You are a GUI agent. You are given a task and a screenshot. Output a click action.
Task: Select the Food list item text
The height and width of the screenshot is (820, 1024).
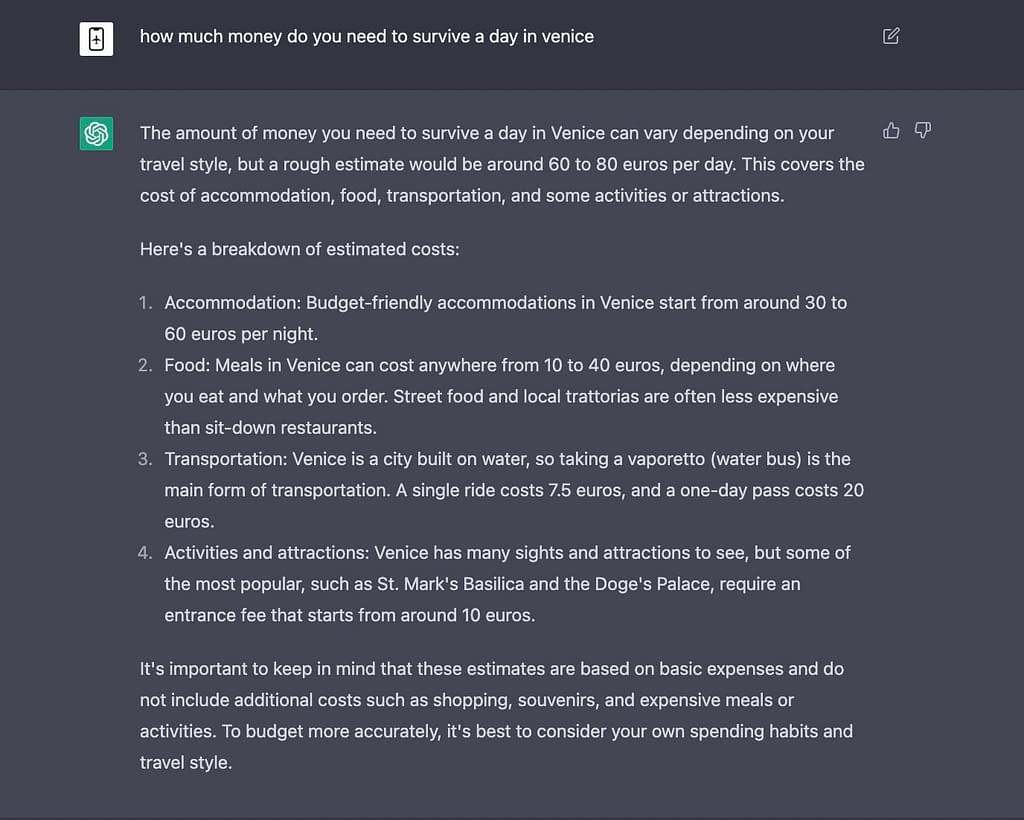[501, 396]
